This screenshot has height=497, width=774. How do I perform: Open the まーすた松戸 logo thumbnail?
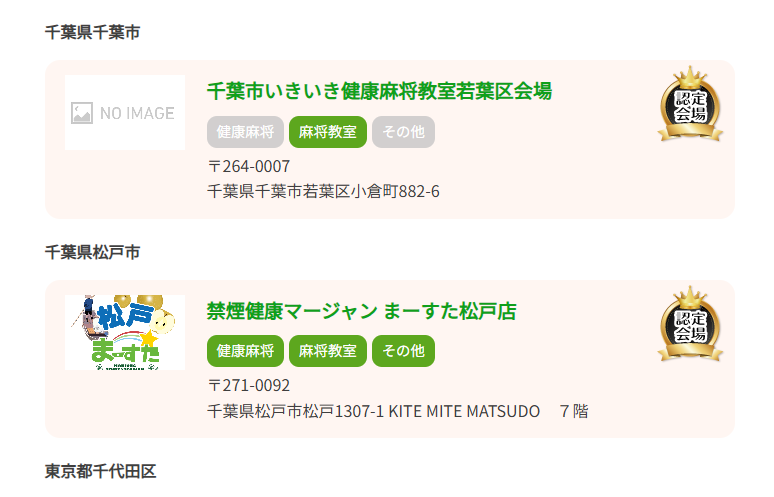(125, 332)
